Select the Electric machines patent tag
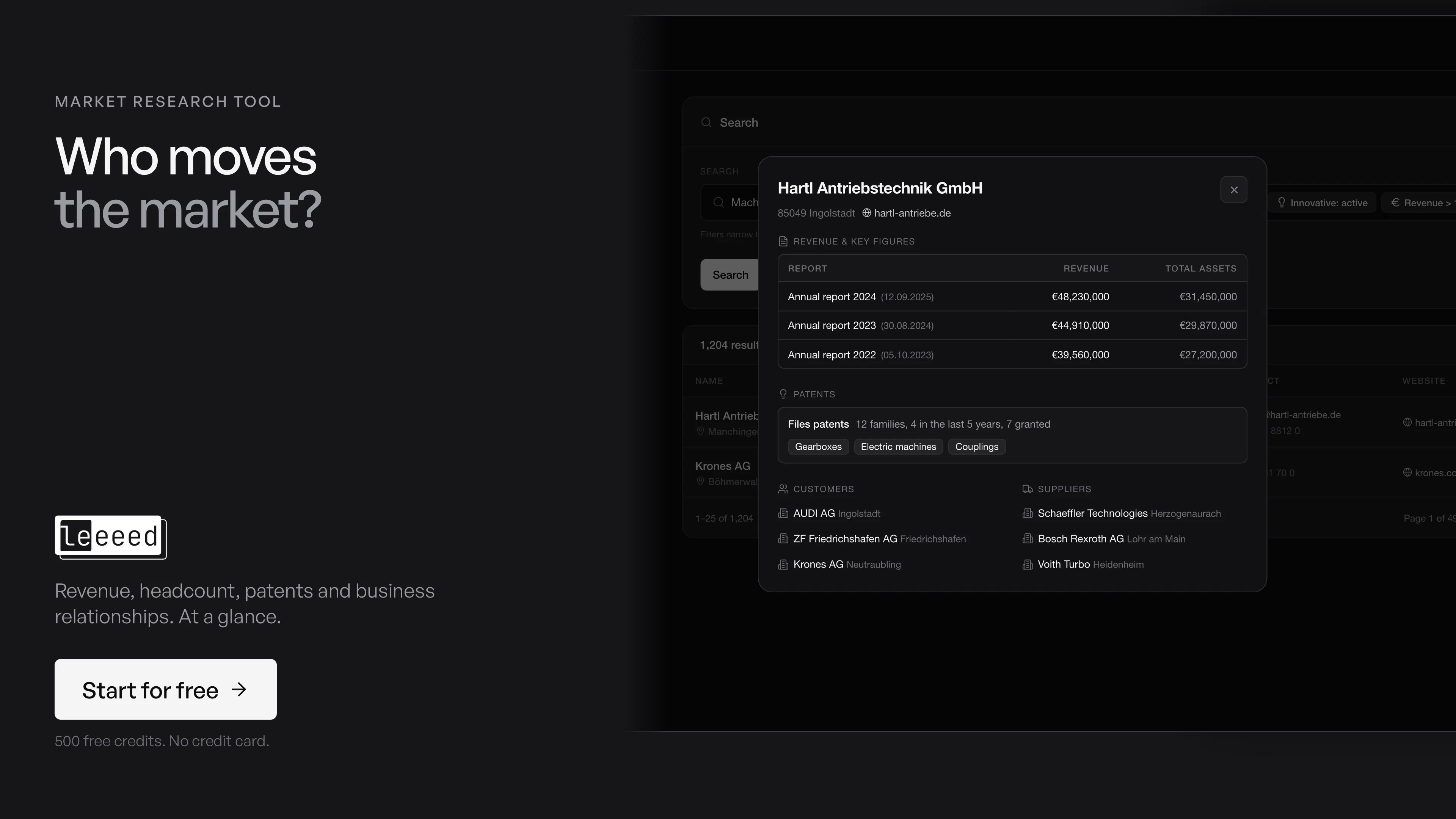The height and width of the screenshot is (819, 1456). pyautogui.click(x=898, y=447)
